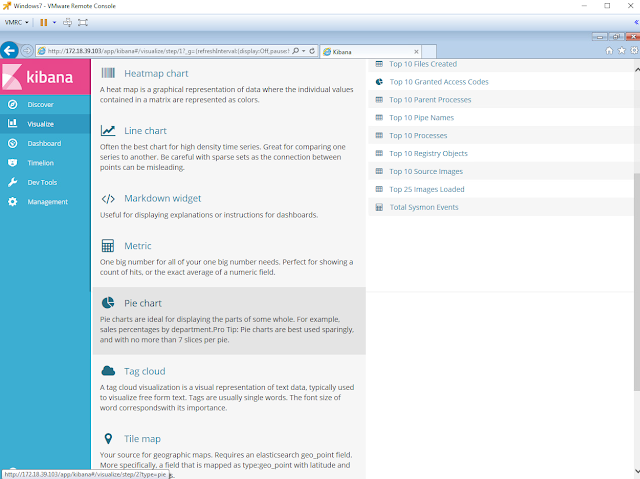This screenshot has height=479, width=640.
Task: Click the Metric calculator icon
Action: pos(108,246)
